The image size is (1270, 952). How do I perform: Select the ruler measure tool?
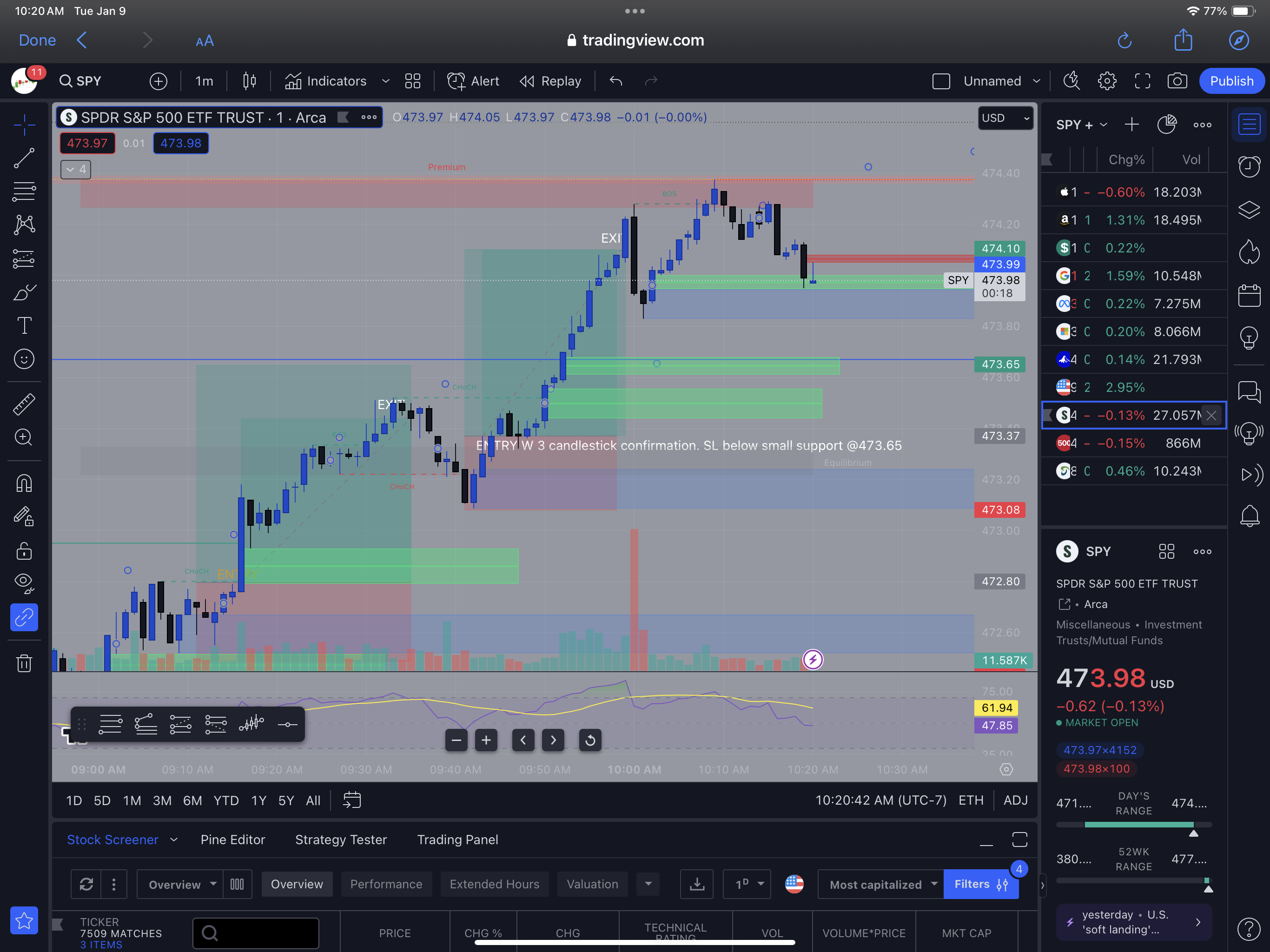coord(24,404)
